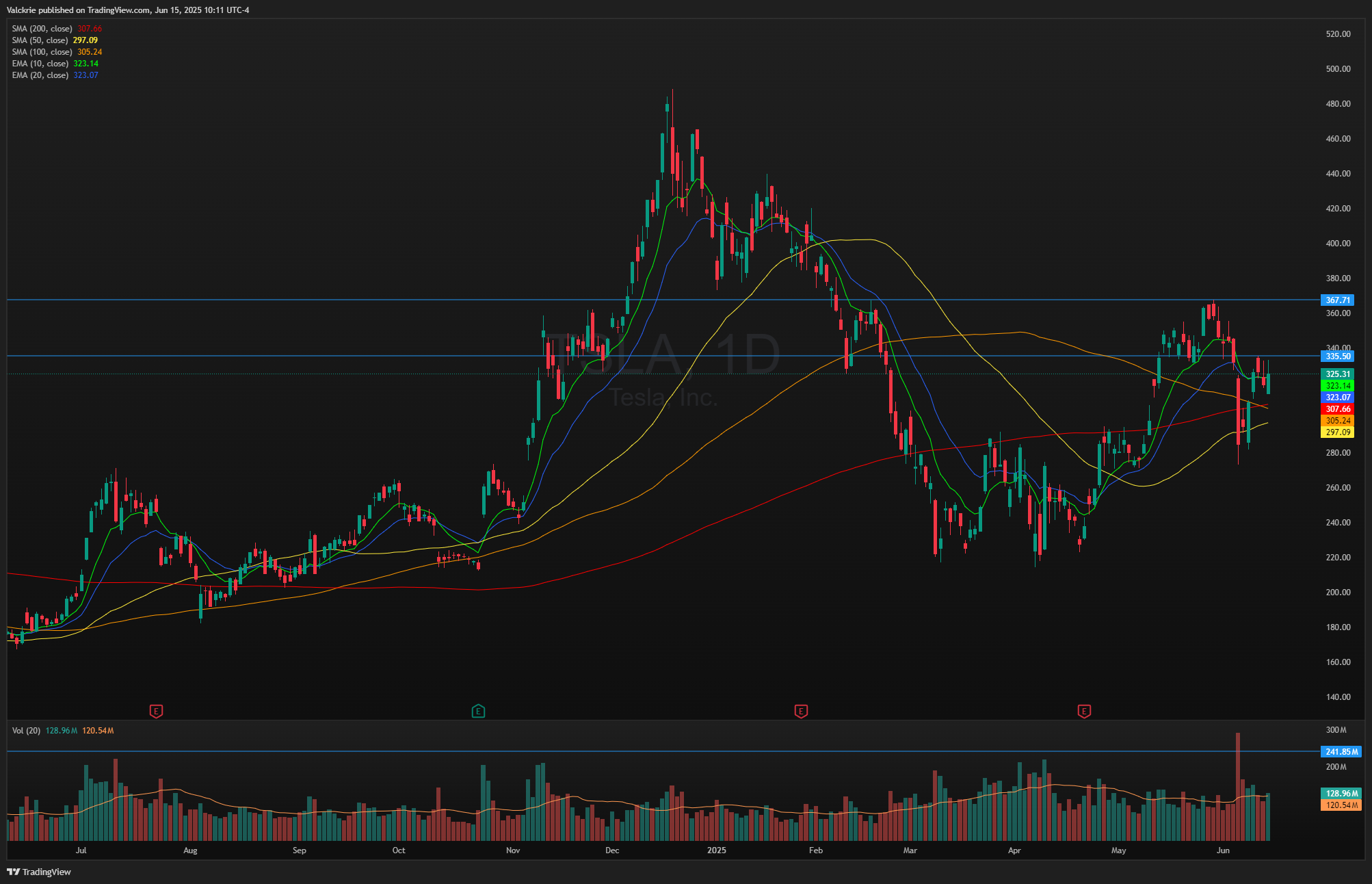Click the green 323.14 EMA price label
Screen dimensions: 1372x884
pos(1337,386)
